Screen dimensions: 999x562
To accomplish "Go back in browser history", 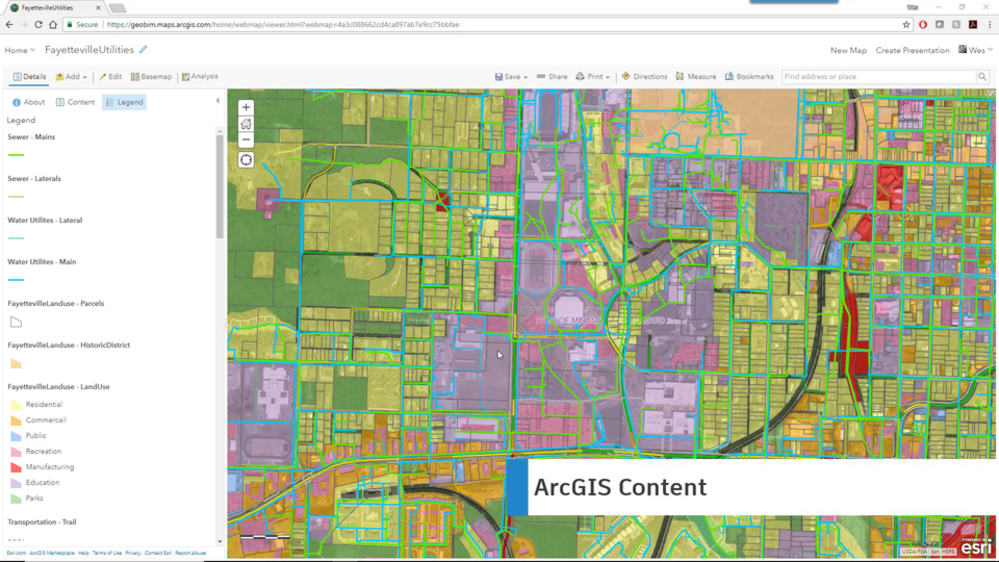I will pyautogui.click(x=9, y=24).
